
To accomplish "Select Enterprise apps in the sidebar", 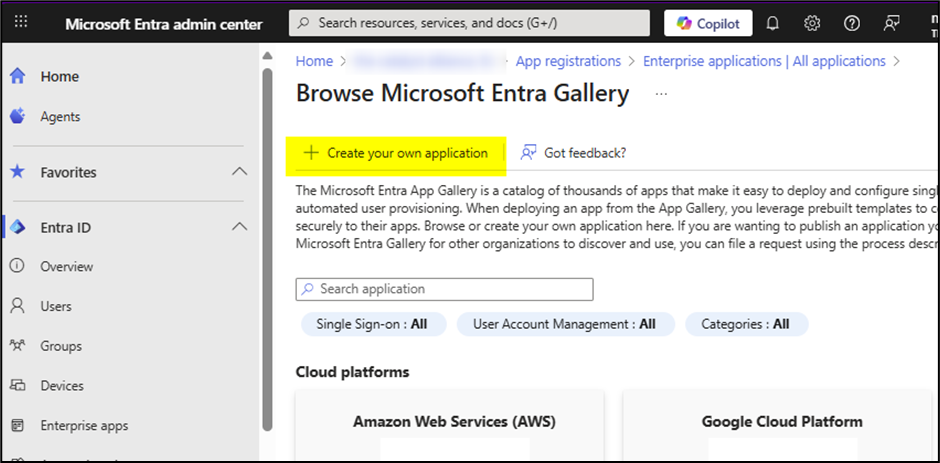I will pos(84,426).
